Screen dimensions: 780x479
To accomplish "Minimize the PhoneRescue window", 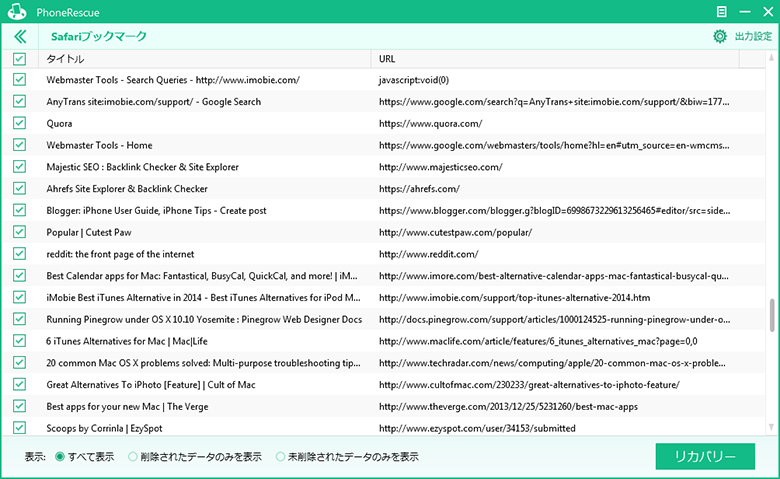I will pos(745,11).
